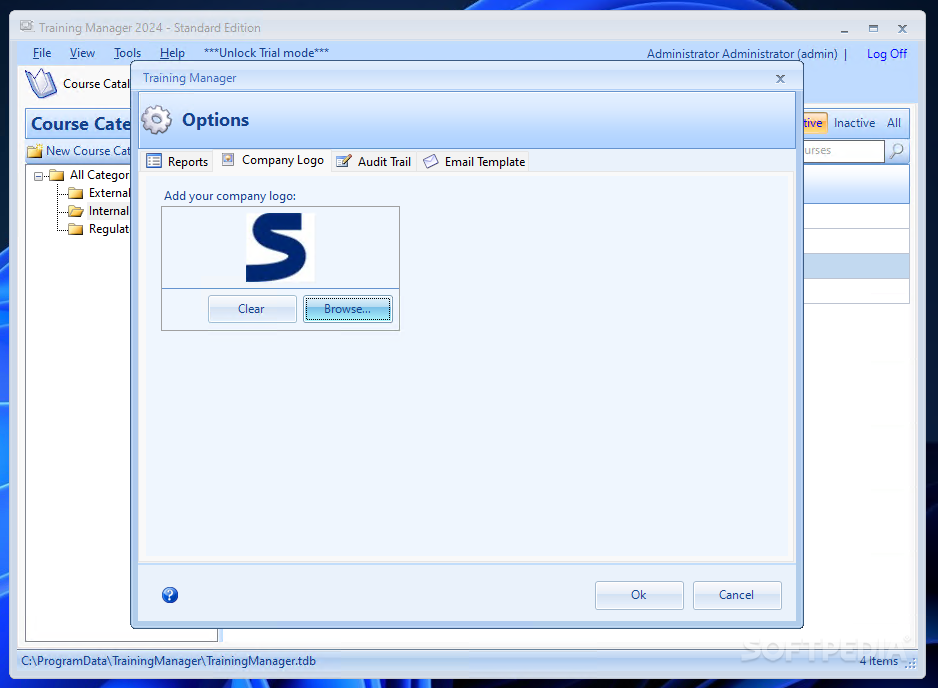Open the Reports tab
The height and width of the screenshot is (688, 938).
tap(177, 162)
